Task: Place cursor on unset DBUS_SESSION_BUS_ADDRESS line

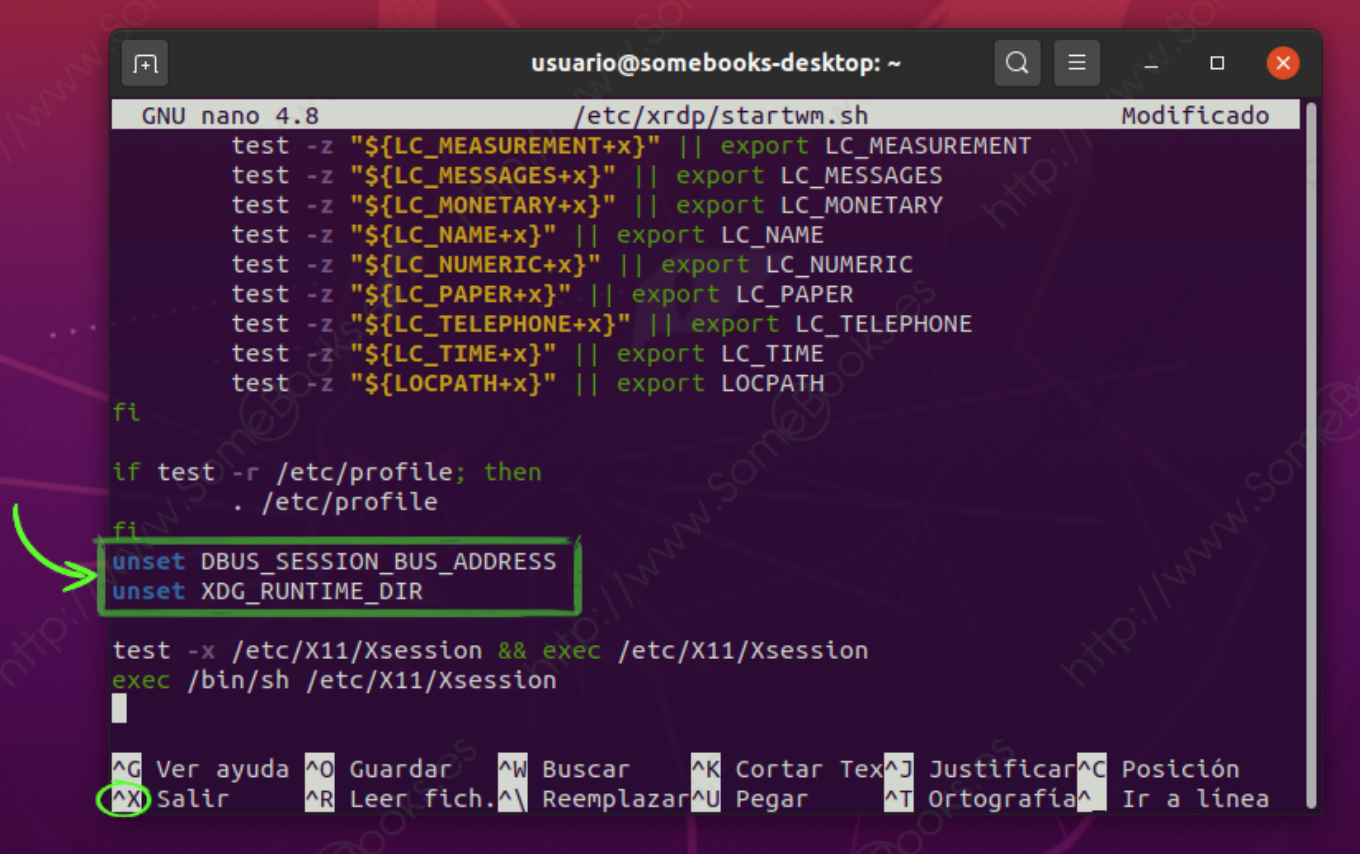Action: [334, 561]
